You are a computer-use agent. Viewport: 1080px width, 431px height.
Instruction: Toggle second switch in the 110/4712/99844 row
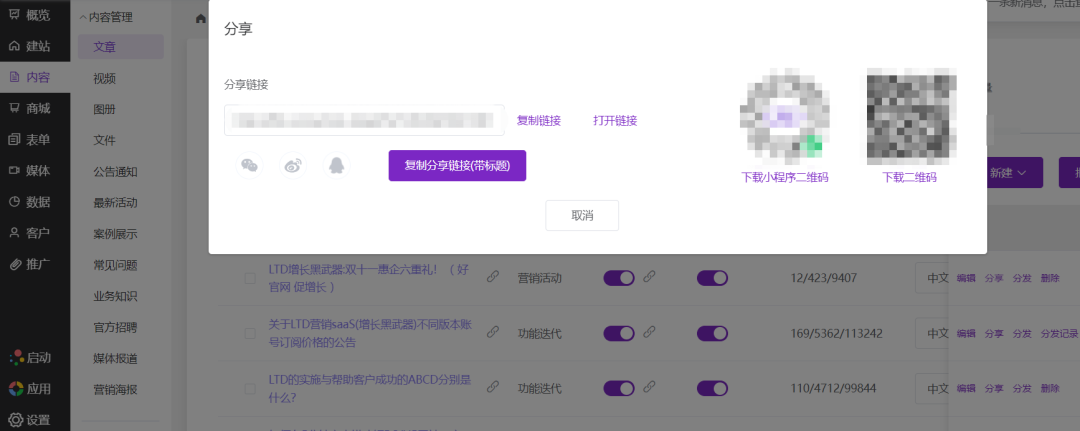point(712,388)
